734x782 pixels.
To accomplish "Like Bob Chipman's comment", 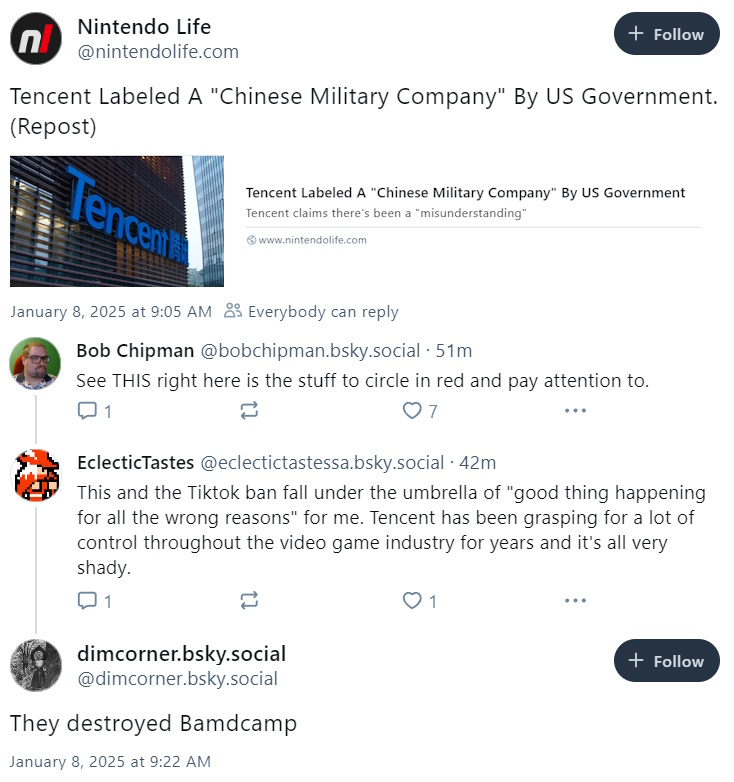I will click(x=420, y=410).
